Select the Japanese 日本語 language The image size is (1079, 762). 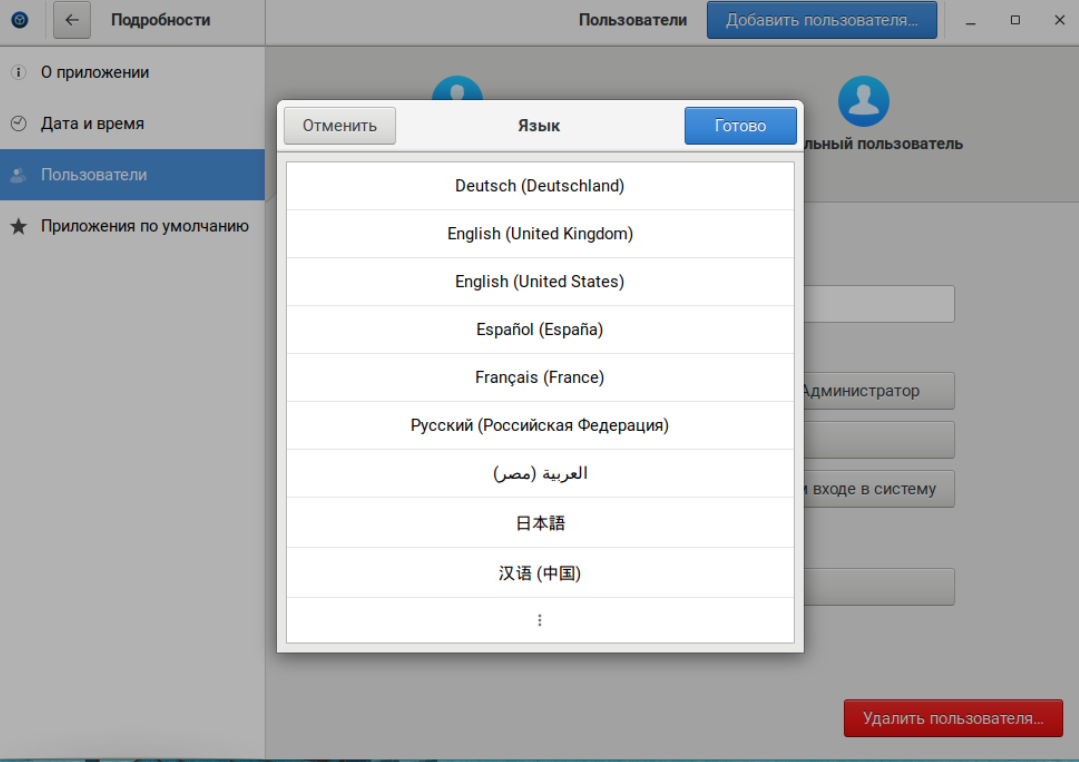[540, 523]
